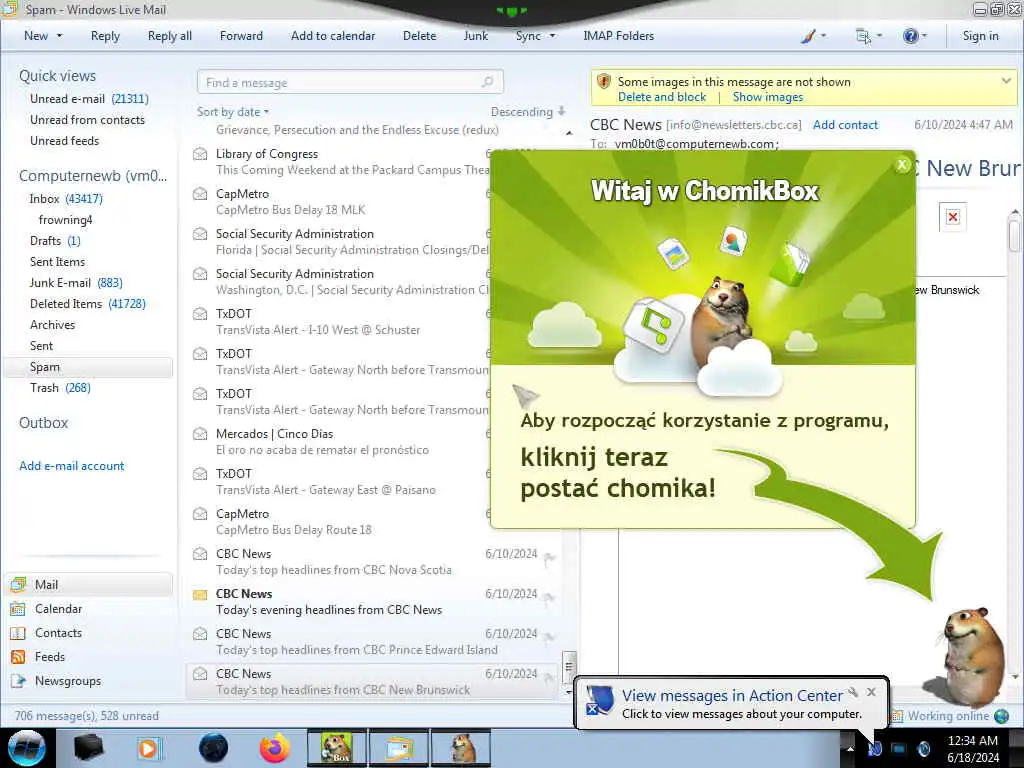Flag the CBC Prince Edward Island message
1024x768 pixels.
coord(549,637)
